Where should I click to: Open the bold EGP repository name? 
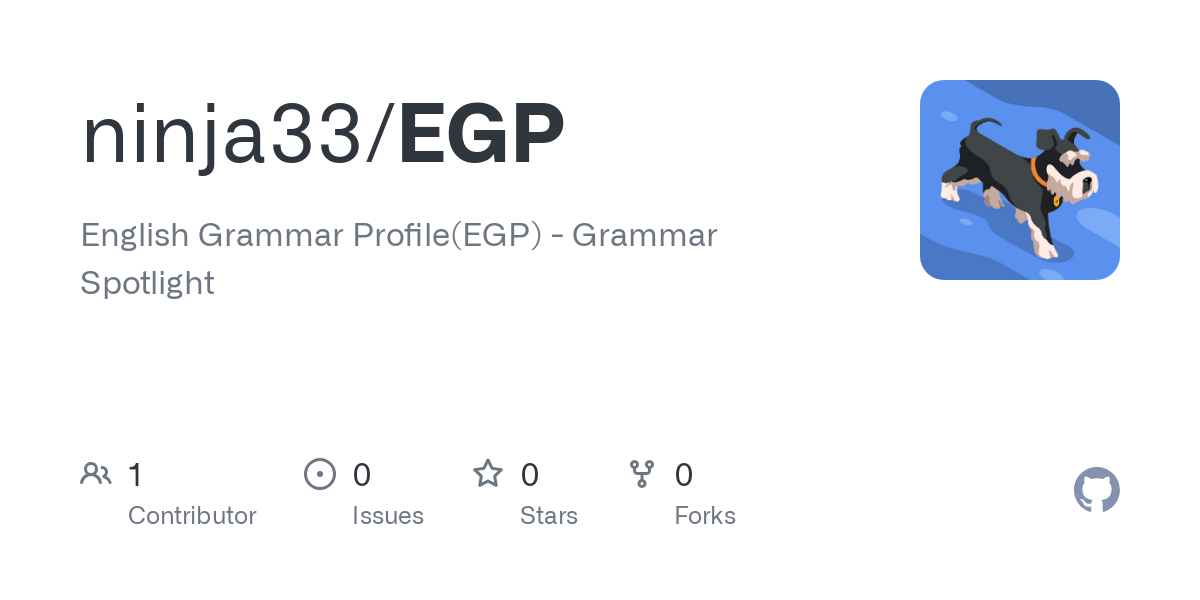click(481, 134)
